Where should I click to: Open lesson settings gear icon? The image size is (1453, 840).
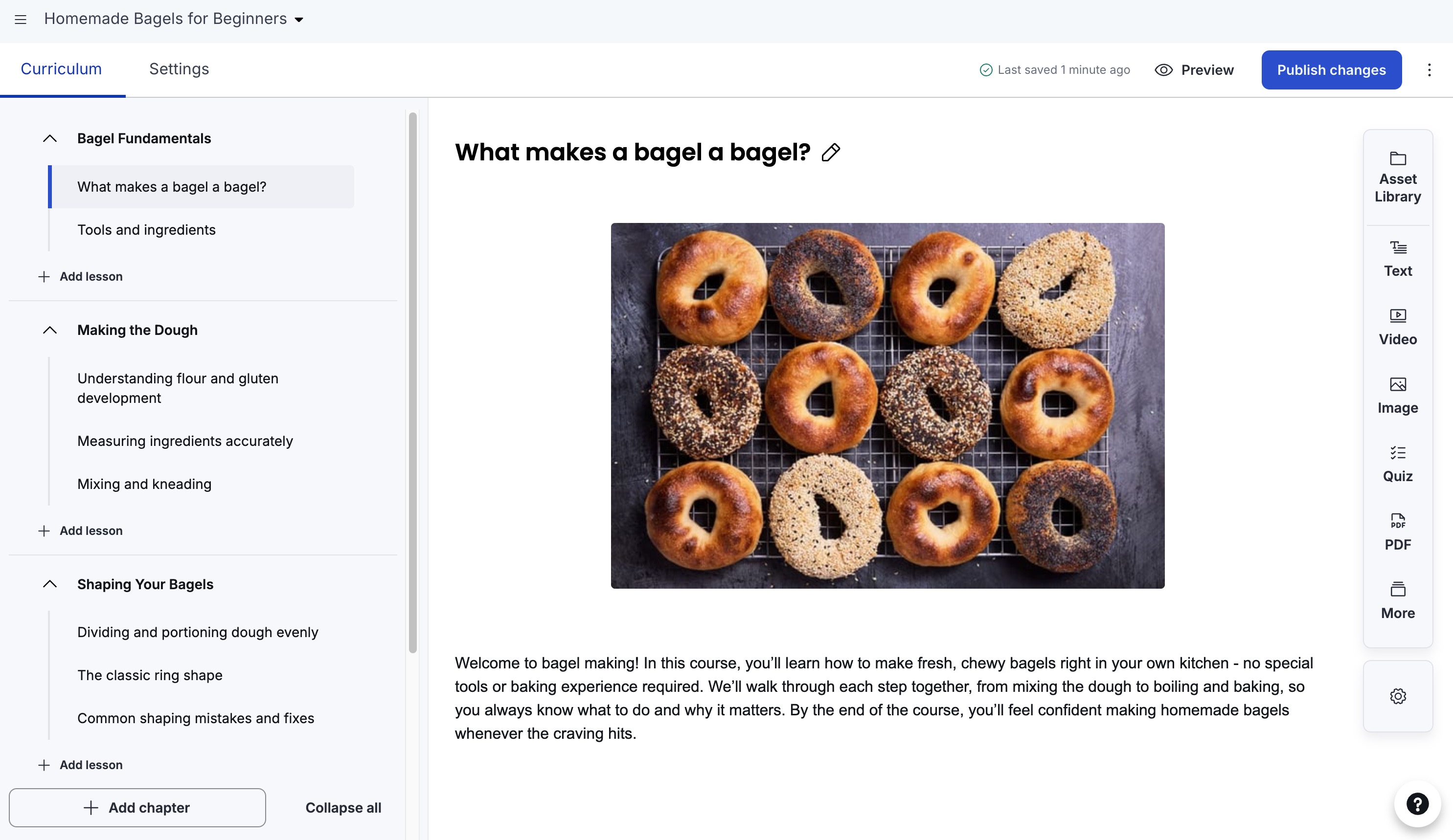[x=1398, y=696]
